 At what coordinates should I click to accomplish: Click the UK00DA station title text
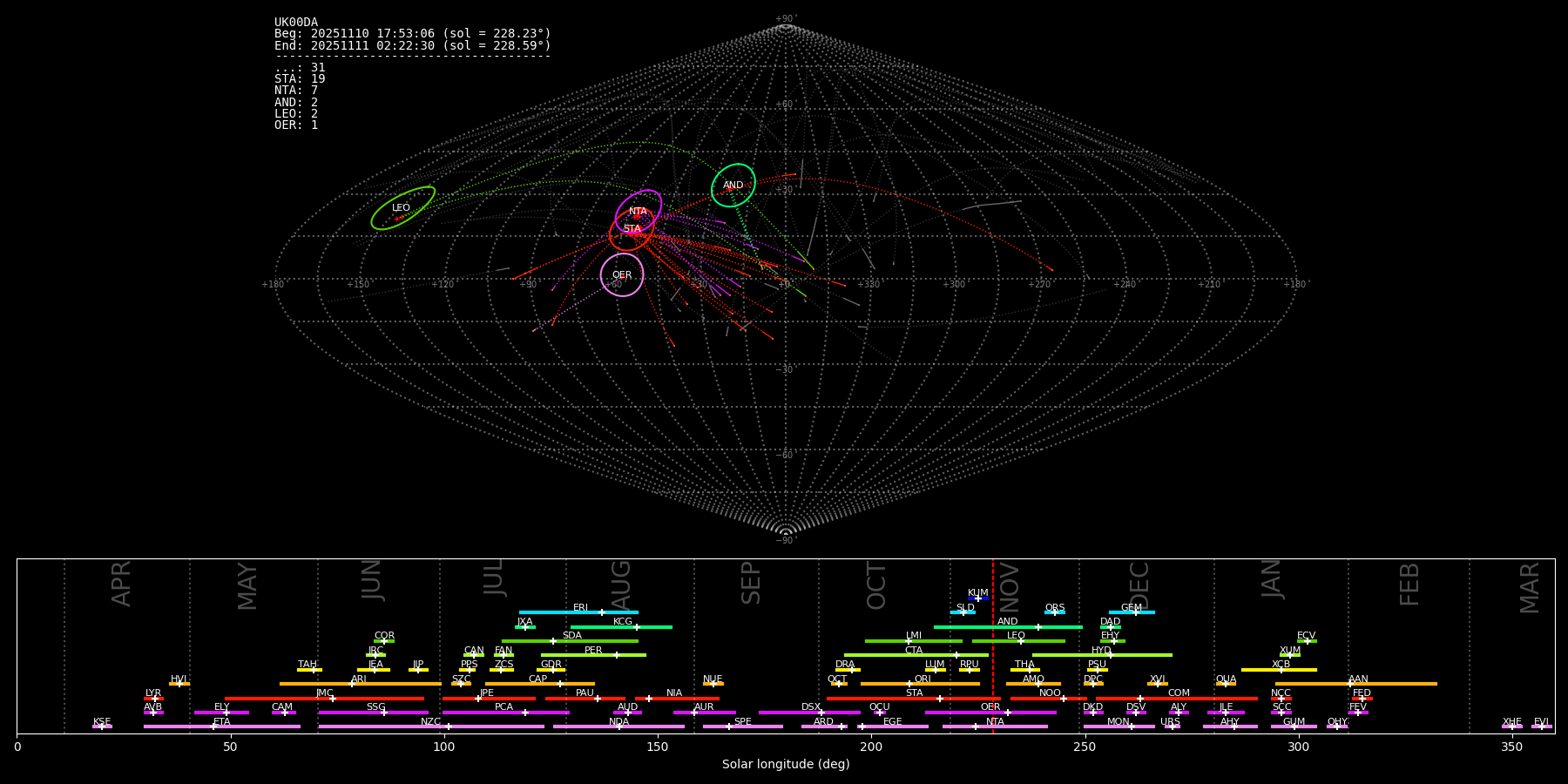296,23
